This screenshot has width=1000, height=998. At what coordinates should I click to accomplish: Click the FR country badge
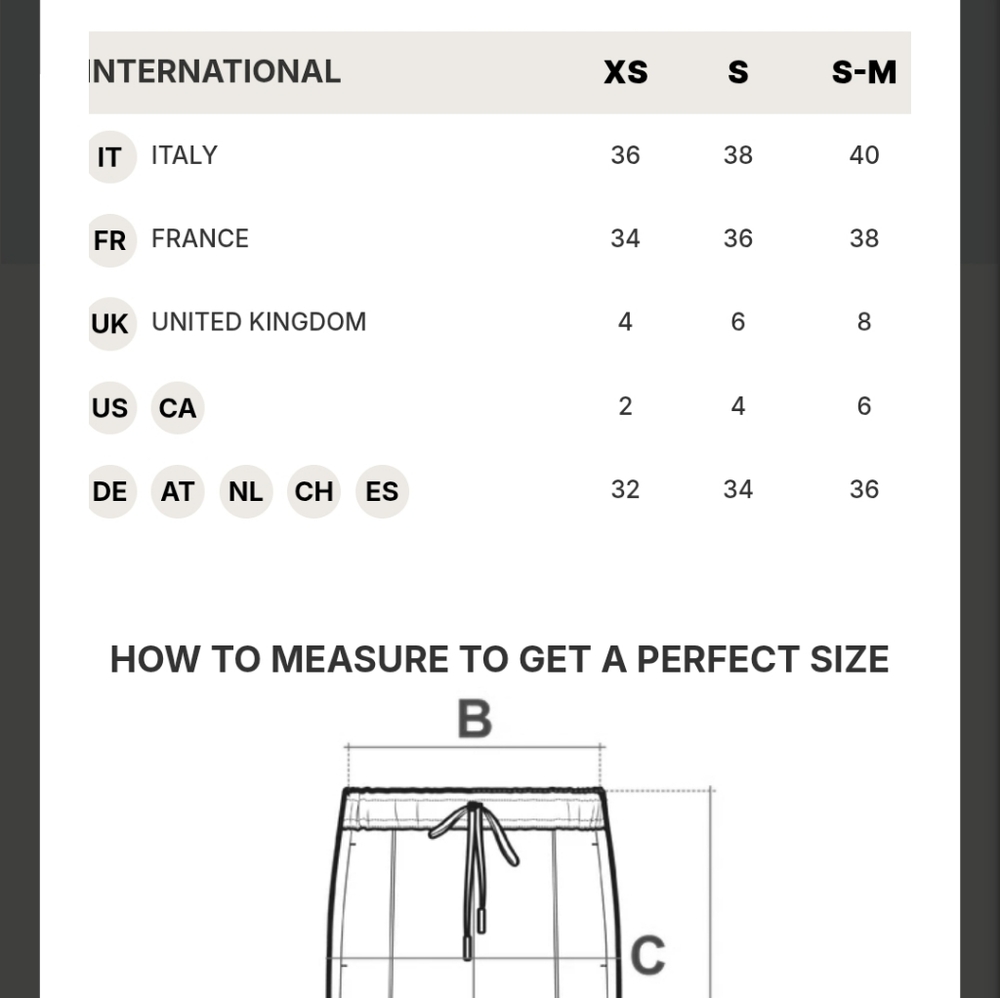112,240
